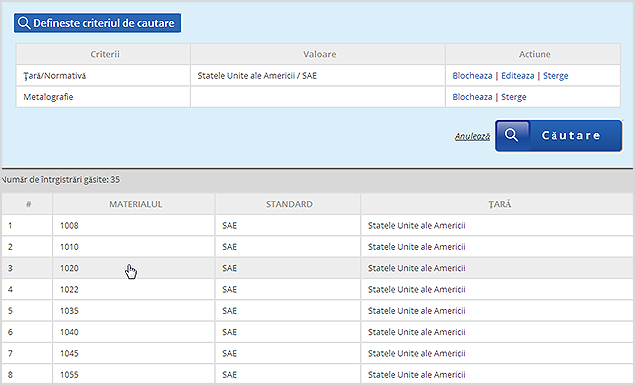Select material 1040 in results

click(69, 332)
